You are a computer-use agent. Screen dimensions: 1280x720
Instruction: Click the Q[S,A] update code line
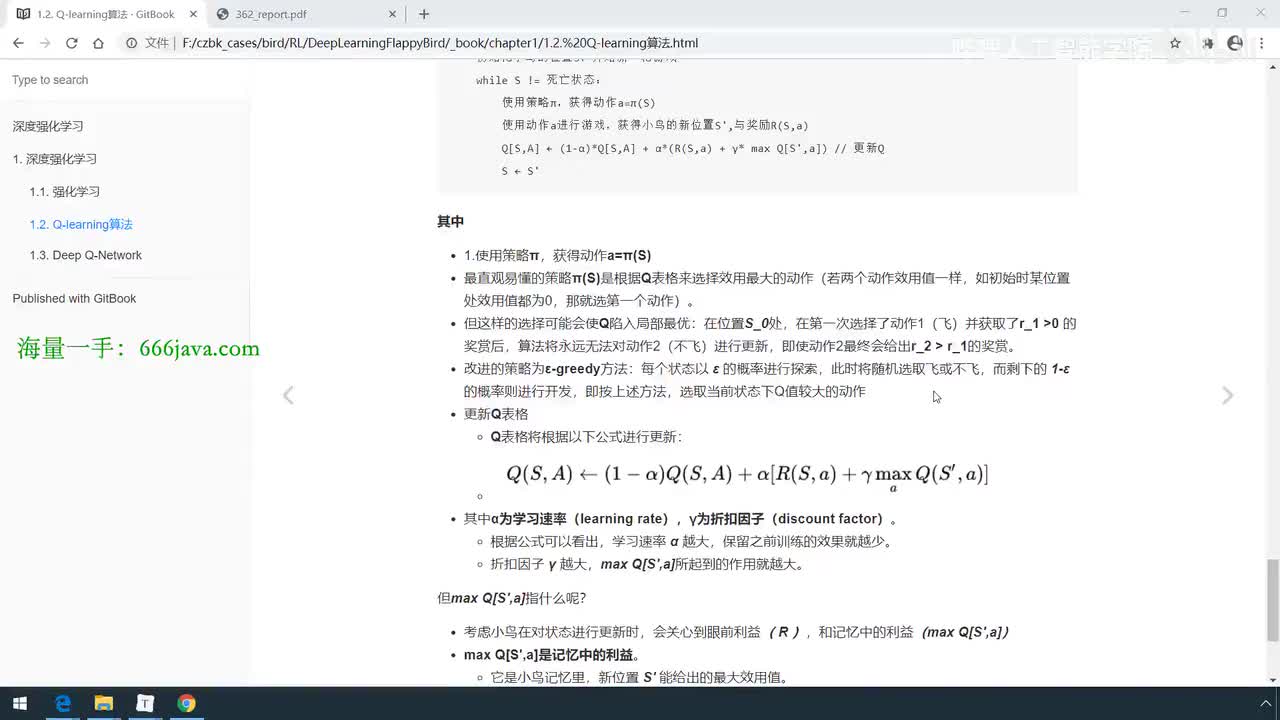(693, 148)
